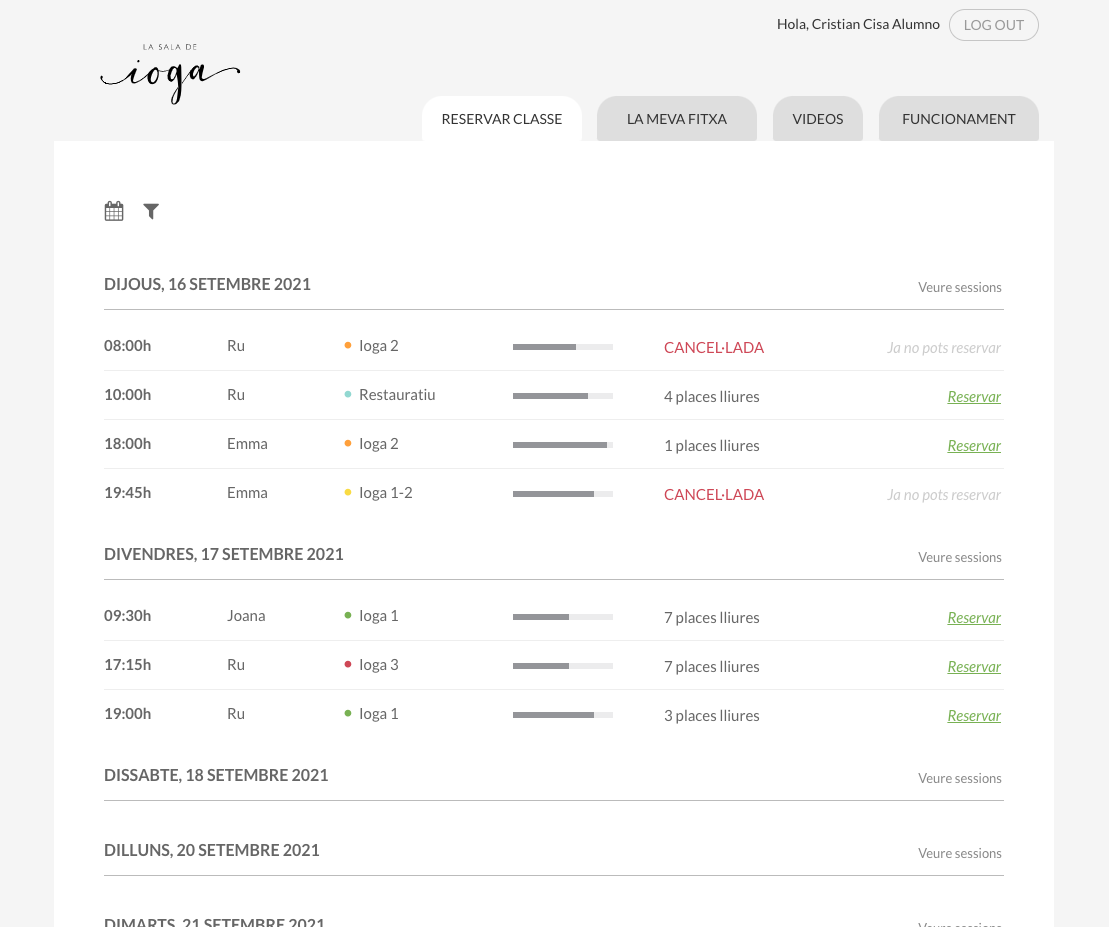
Task: Go to the Funcionament tab
Action: point(958,119)
